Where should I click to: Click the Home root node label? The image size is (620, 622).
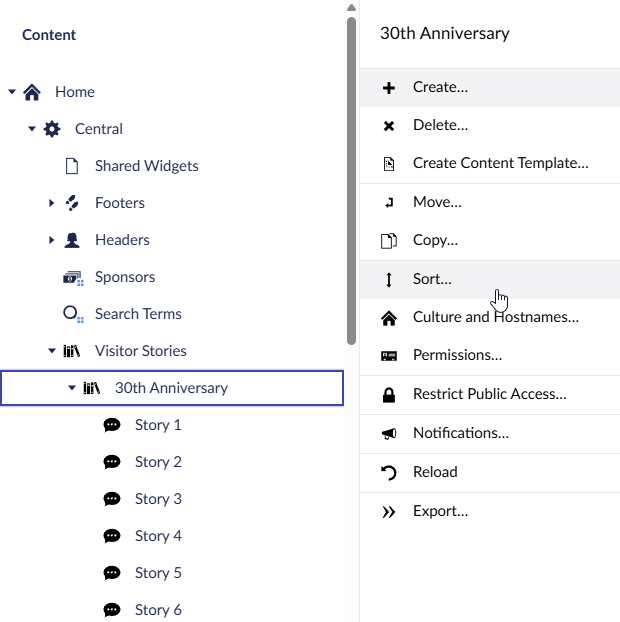click(75, 92)
